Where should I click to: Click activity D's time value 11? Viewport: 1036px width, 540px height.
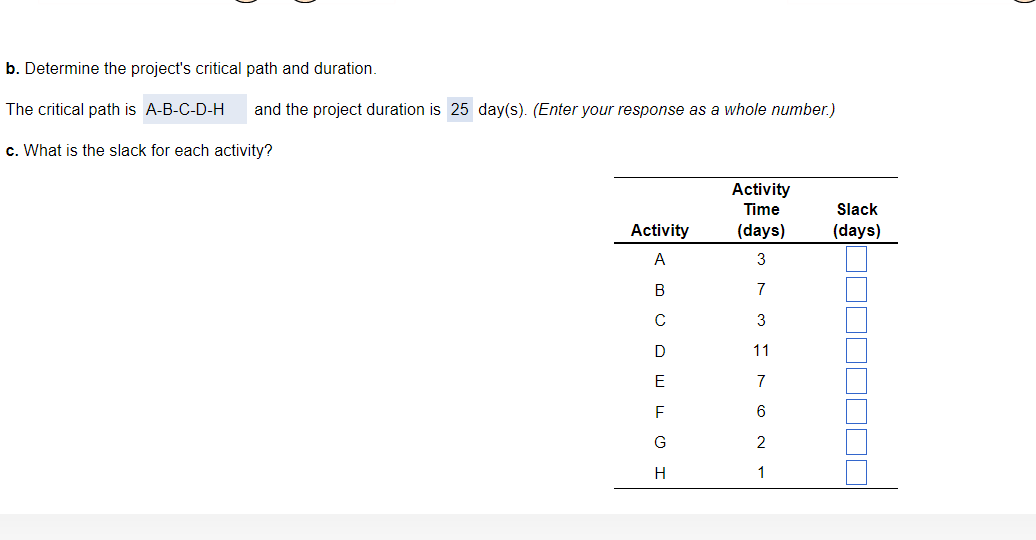[761, 350]
